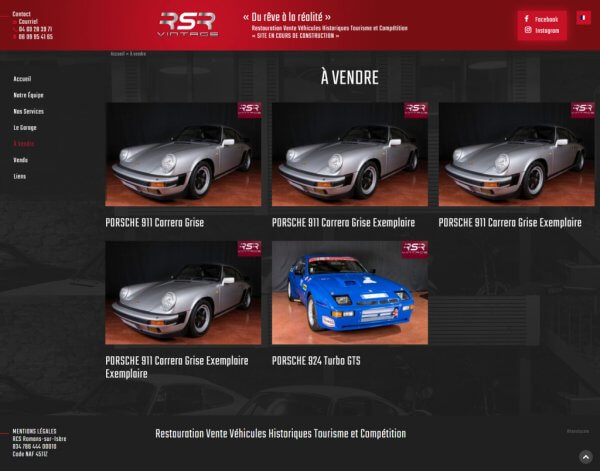Click title 'PORSCHE 911 Carrera Grise Exemplaire Exemplaire'
Screen dimensions: 600x471
[x=177, y=367]
